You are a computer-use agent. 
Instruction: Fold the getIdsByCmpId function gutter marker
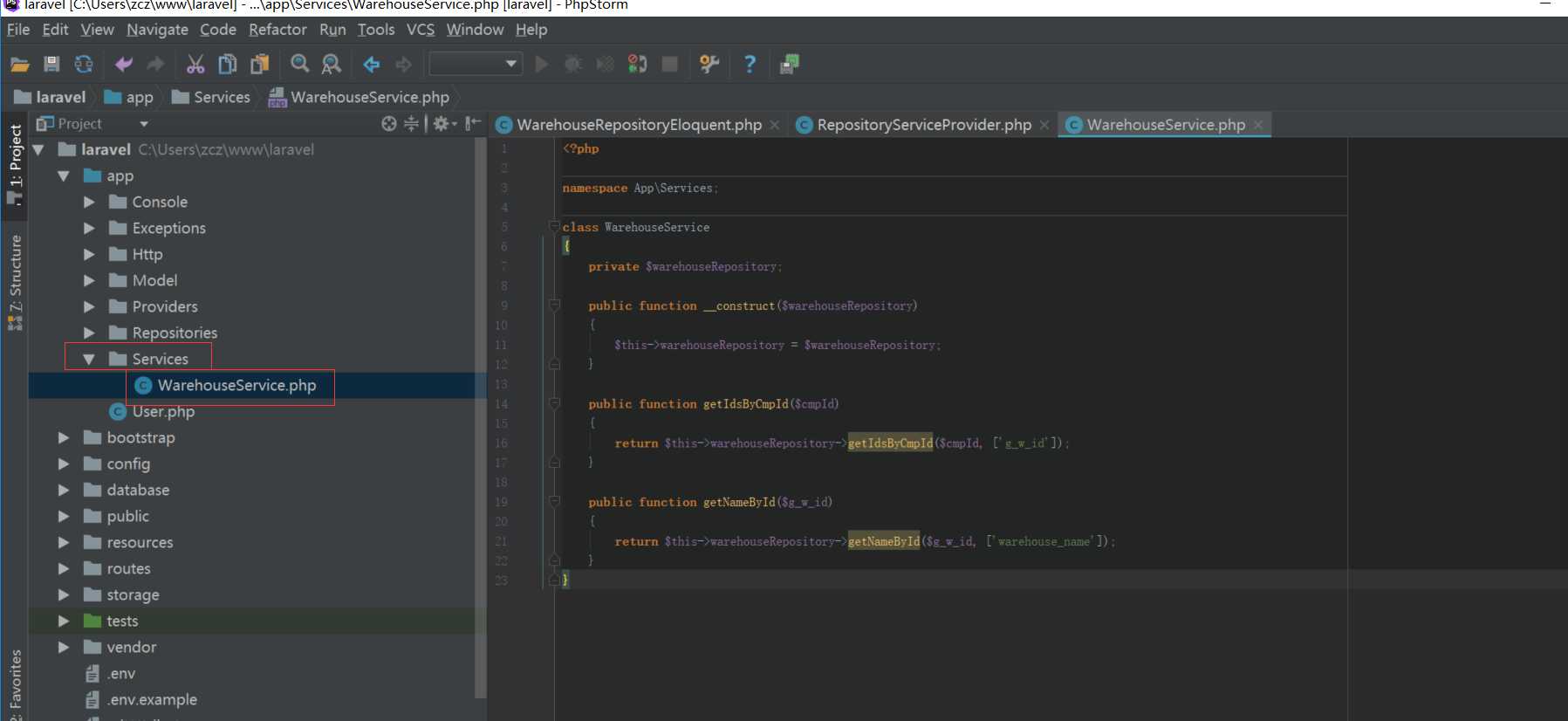click(x=554, y=403)
